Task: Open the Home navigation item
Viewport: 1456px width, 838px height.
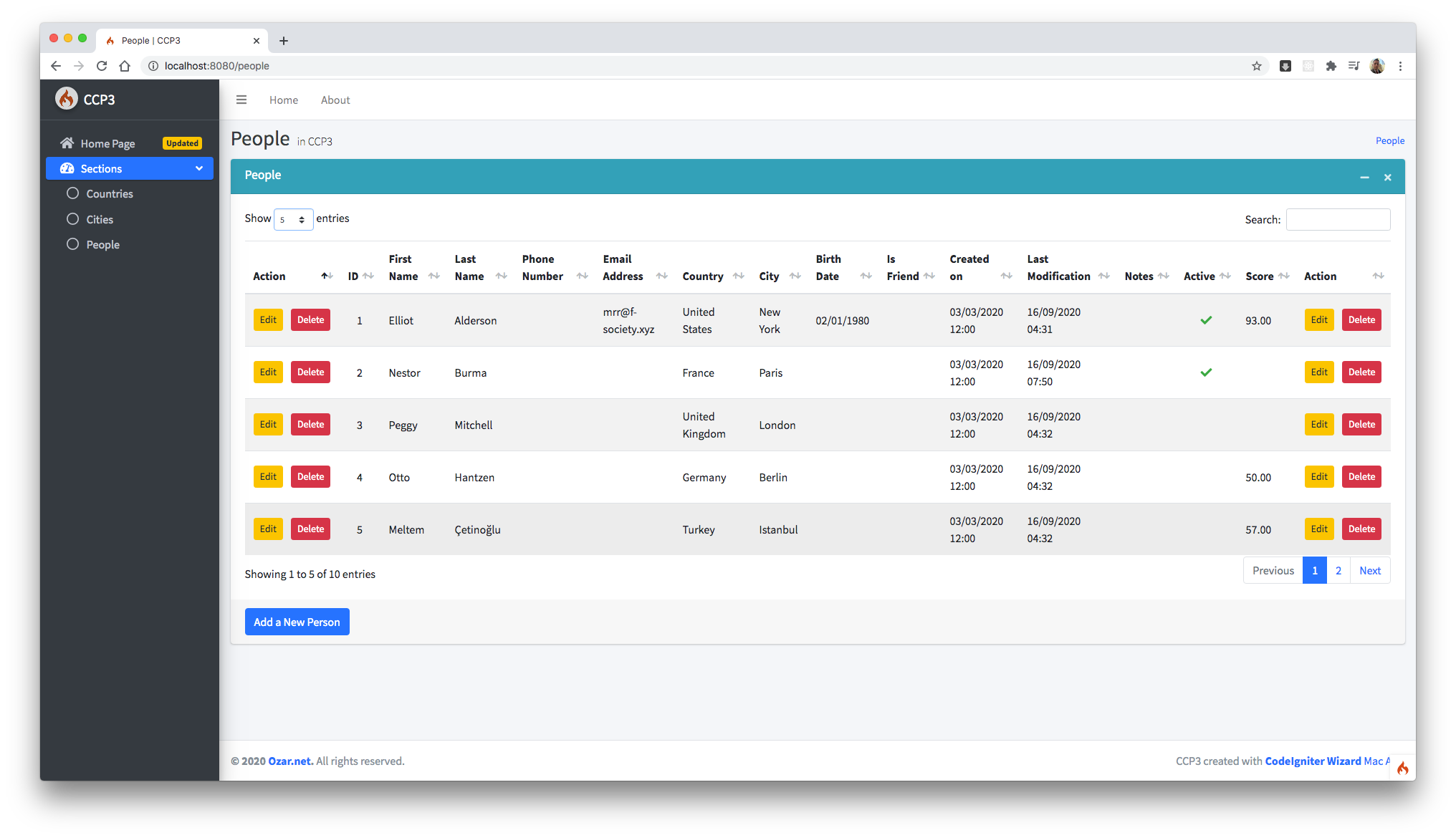Action: pyautogui.click(x=284, y=100)
